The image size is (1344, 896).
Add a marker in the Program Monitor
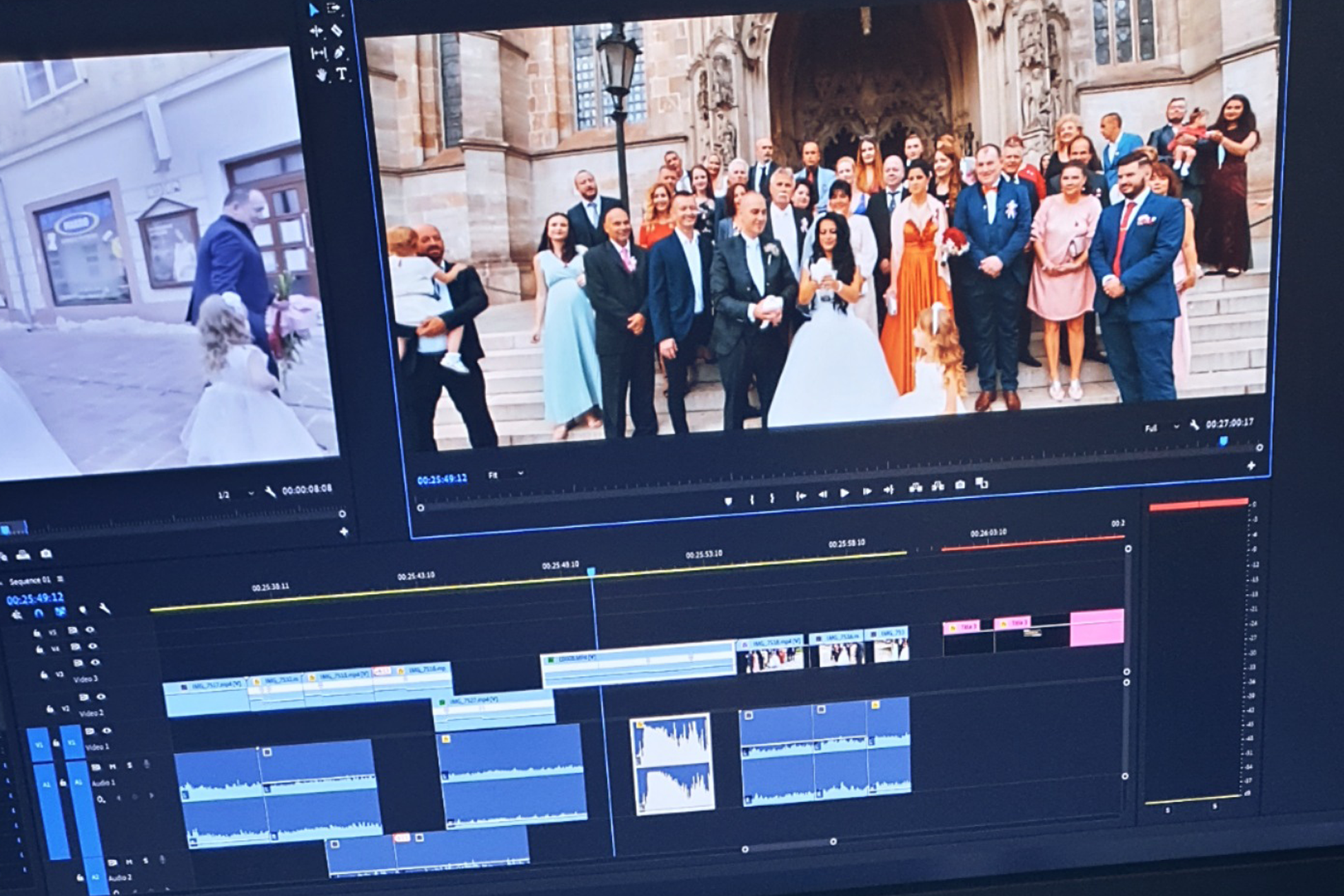[728, 501]
